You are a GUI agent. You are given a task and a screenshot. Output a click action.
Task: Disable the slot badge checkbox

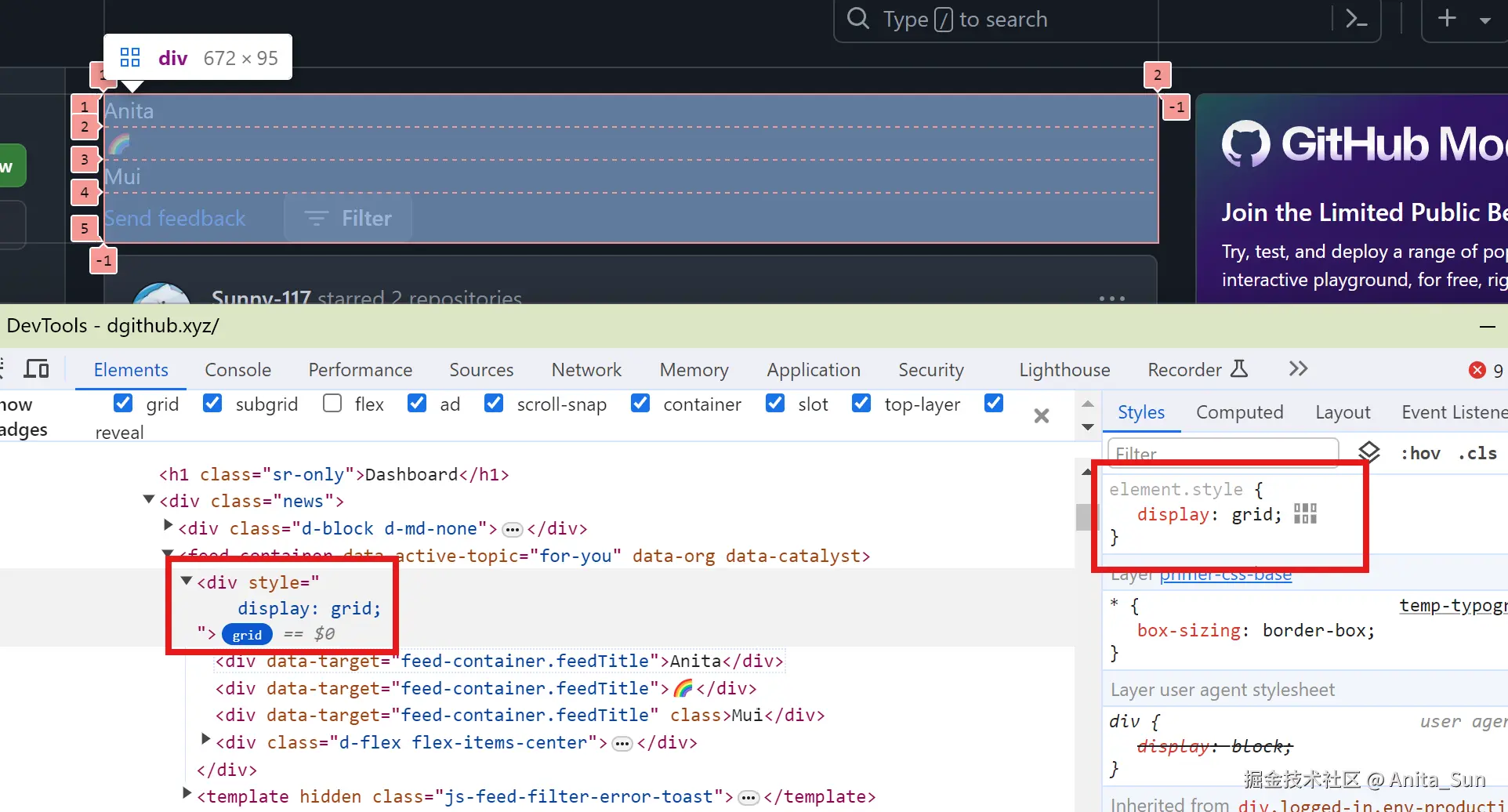coord(775,403)
